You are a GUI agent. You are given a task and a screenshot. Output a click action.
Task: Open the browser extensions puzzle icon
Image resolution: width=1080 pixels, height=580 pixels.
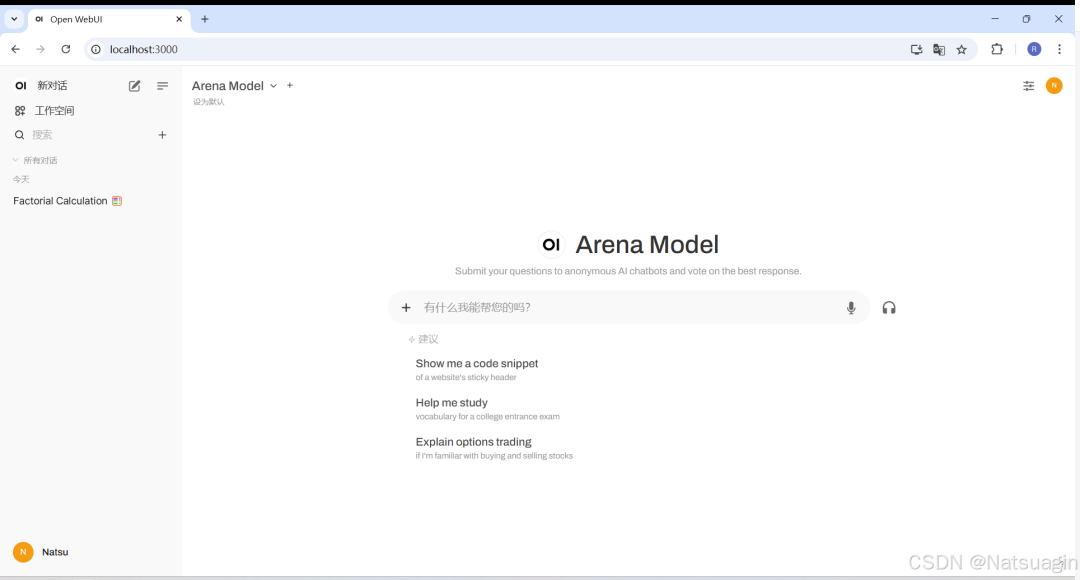click(x=997, y=50)
